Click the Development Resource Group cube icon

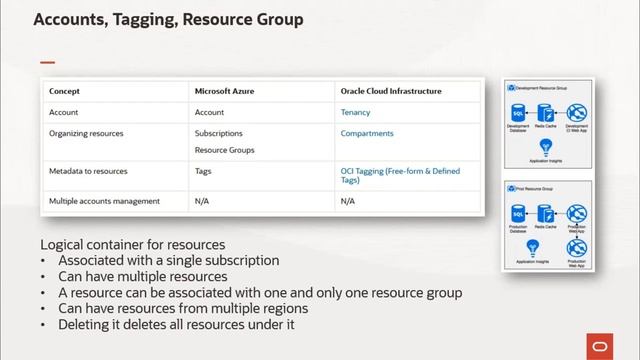click(511, 88)
